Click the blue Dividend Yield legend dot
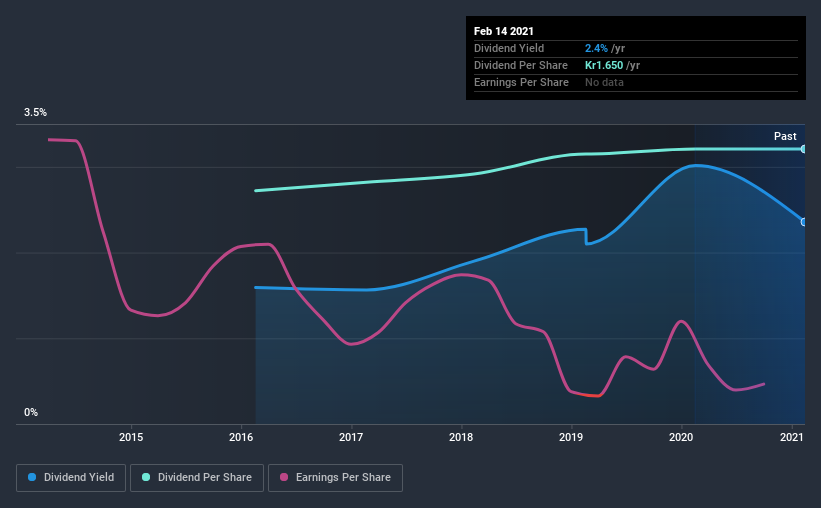Screen dimensions: 821x508 point(32,477)
